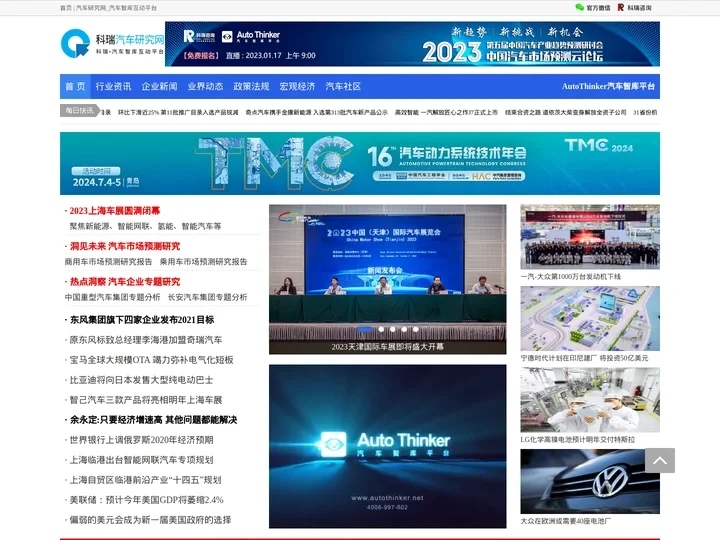The image size is (720, 540).
Task: Open the TMC 2024 汽车动力系统技术年会 banner
Action: [360, 163]
